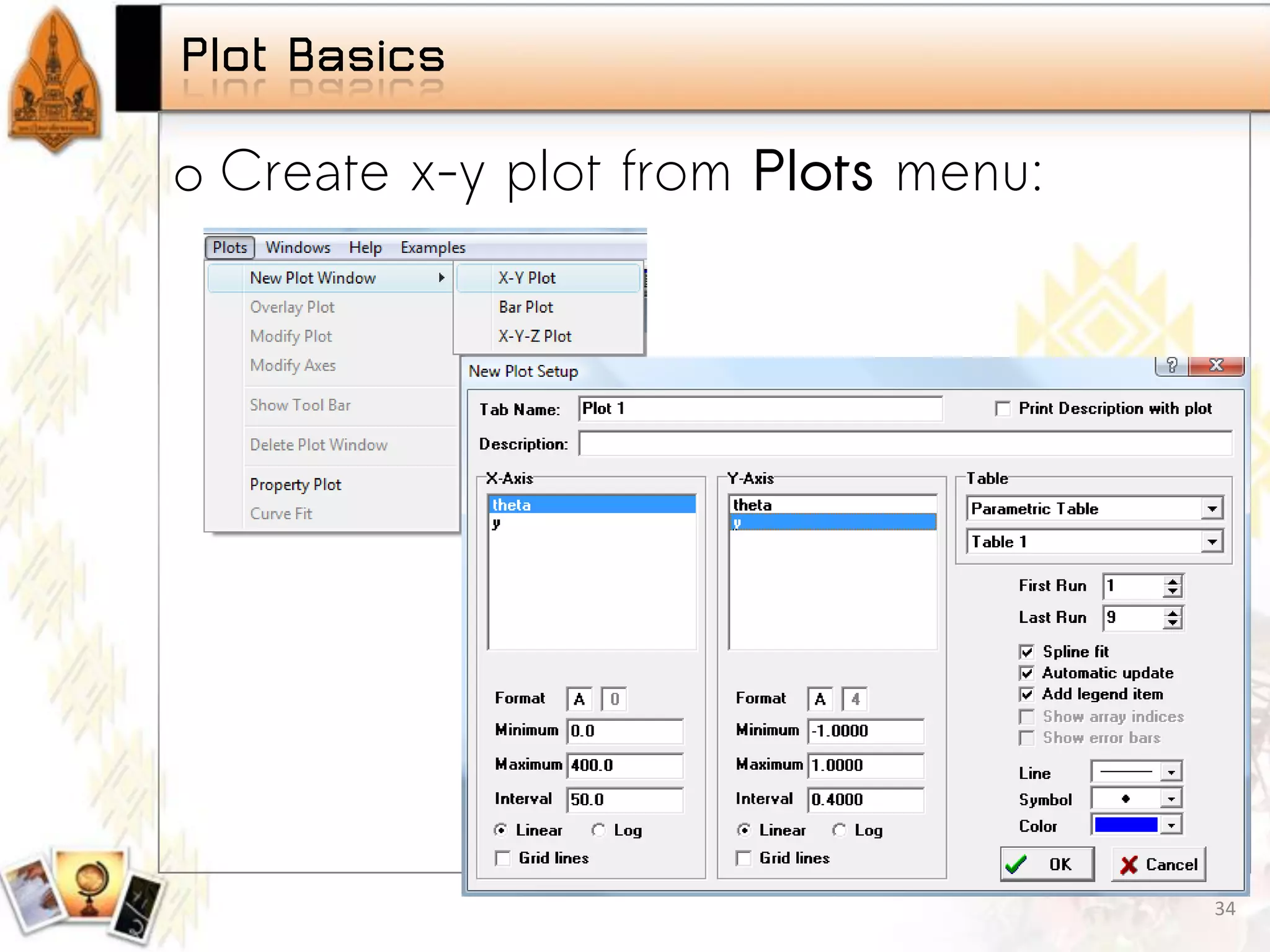
Task: Click the red X Cancel button
Action: (1158, 864)
